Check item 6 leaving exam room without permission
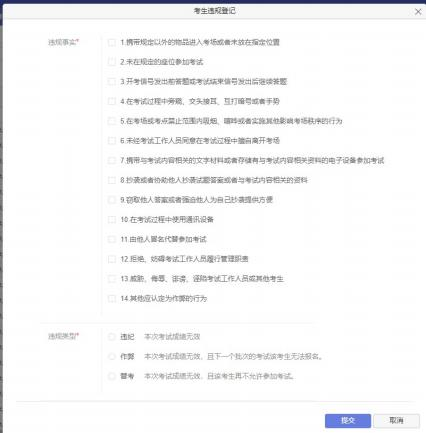 (x=112, y=141)
